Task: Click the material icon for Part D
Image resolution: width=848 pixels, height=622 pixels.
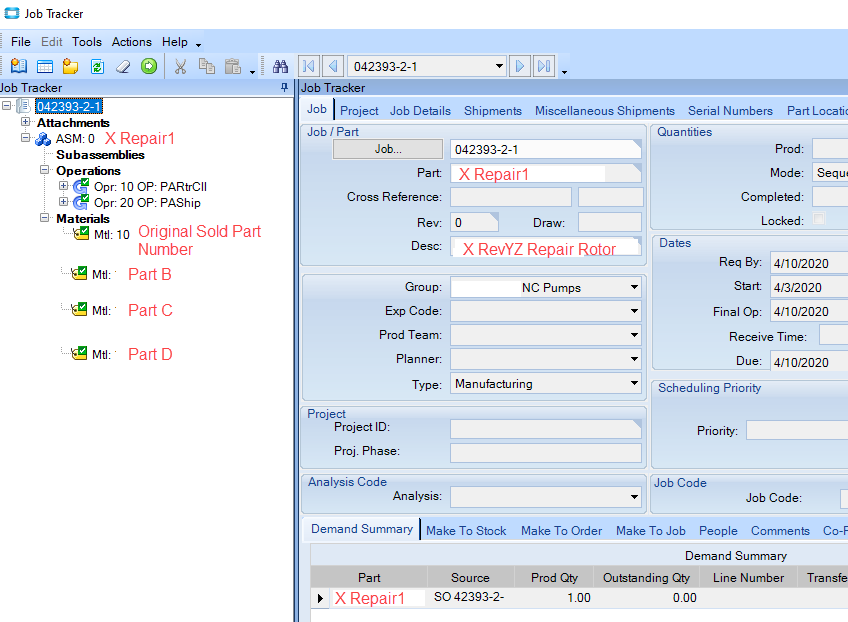Action: click(x=79, y=354)
